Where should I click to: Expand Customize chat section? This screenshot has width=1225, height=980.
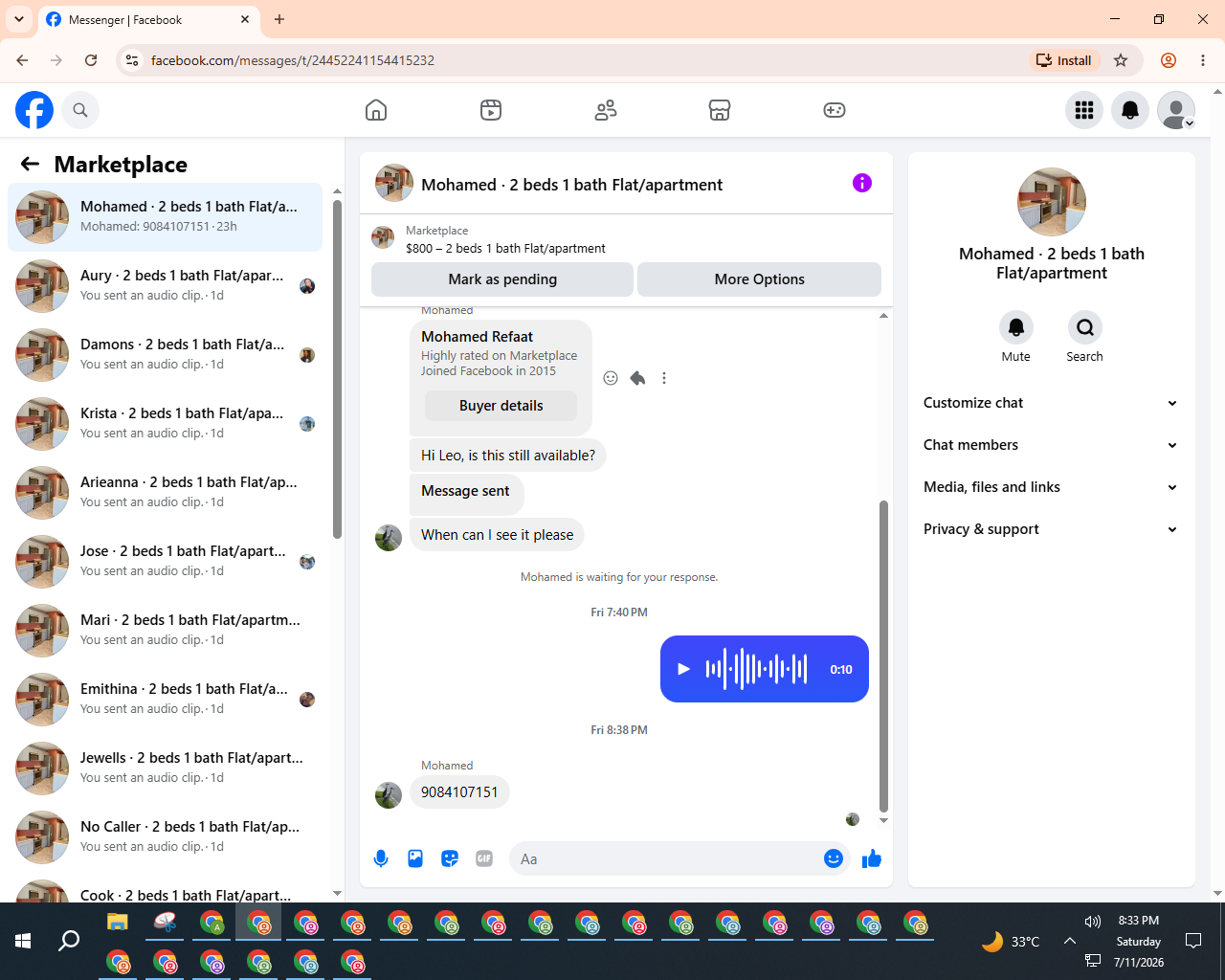(x=1051, y=403)
